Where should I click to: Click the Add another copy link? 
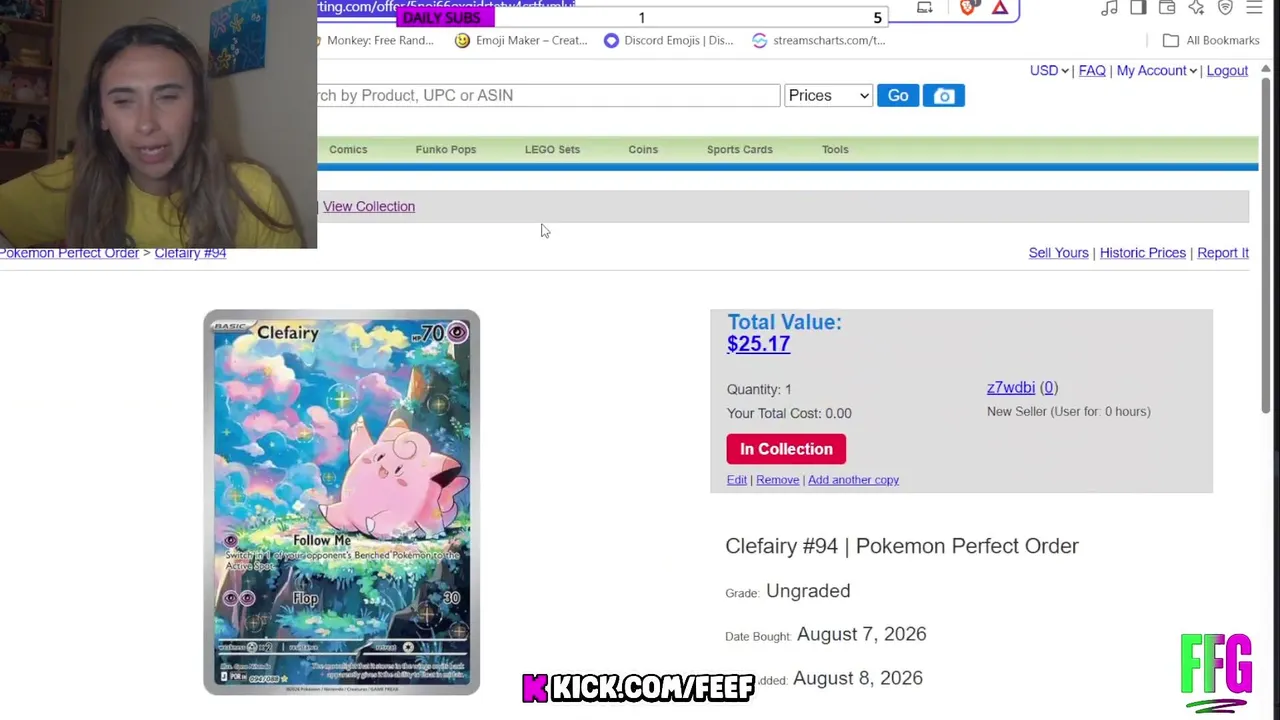coord(854,480)
